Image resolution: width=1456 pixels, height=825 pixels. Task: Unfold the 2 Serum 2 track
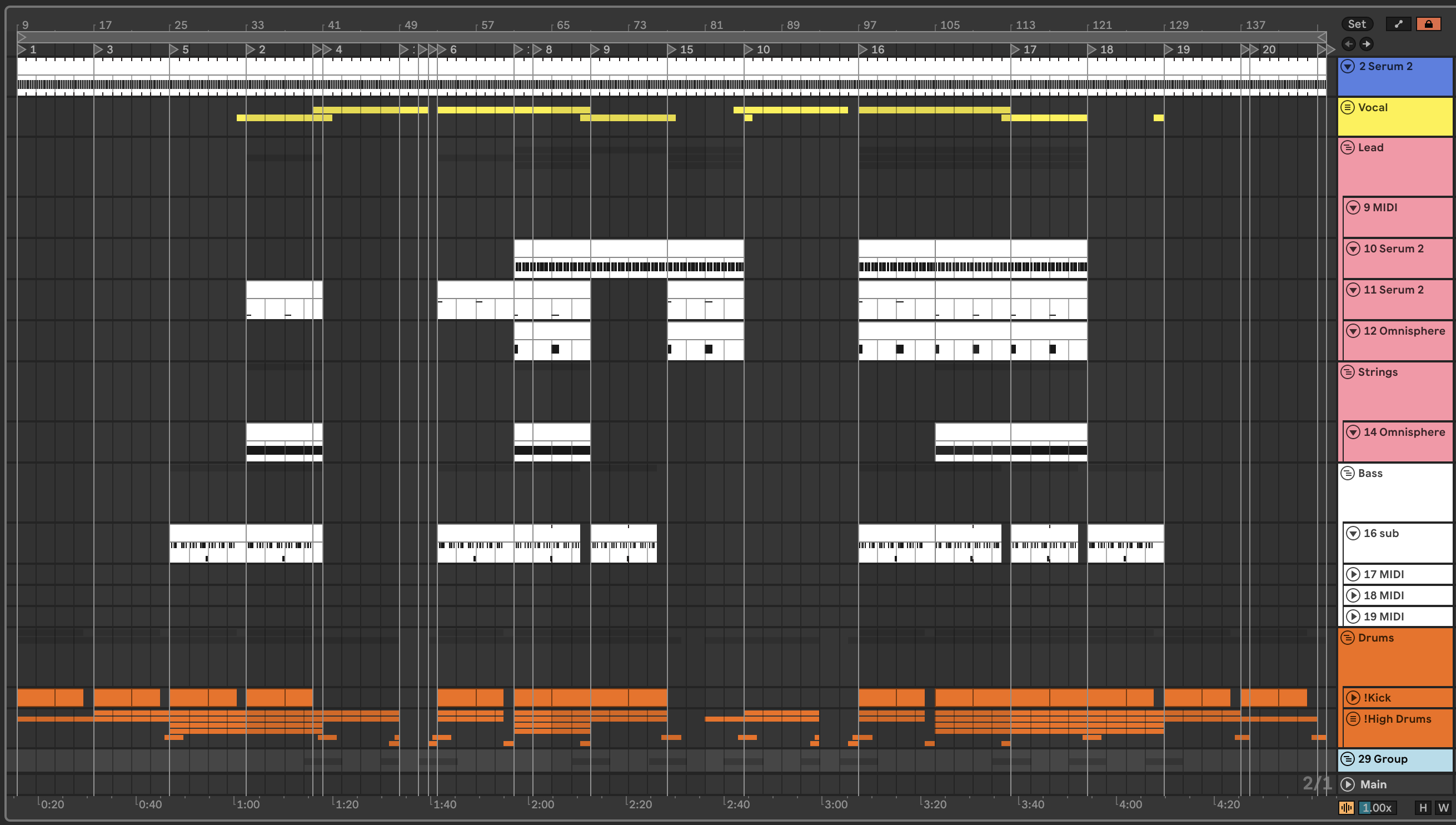(x=1348, y=66)
